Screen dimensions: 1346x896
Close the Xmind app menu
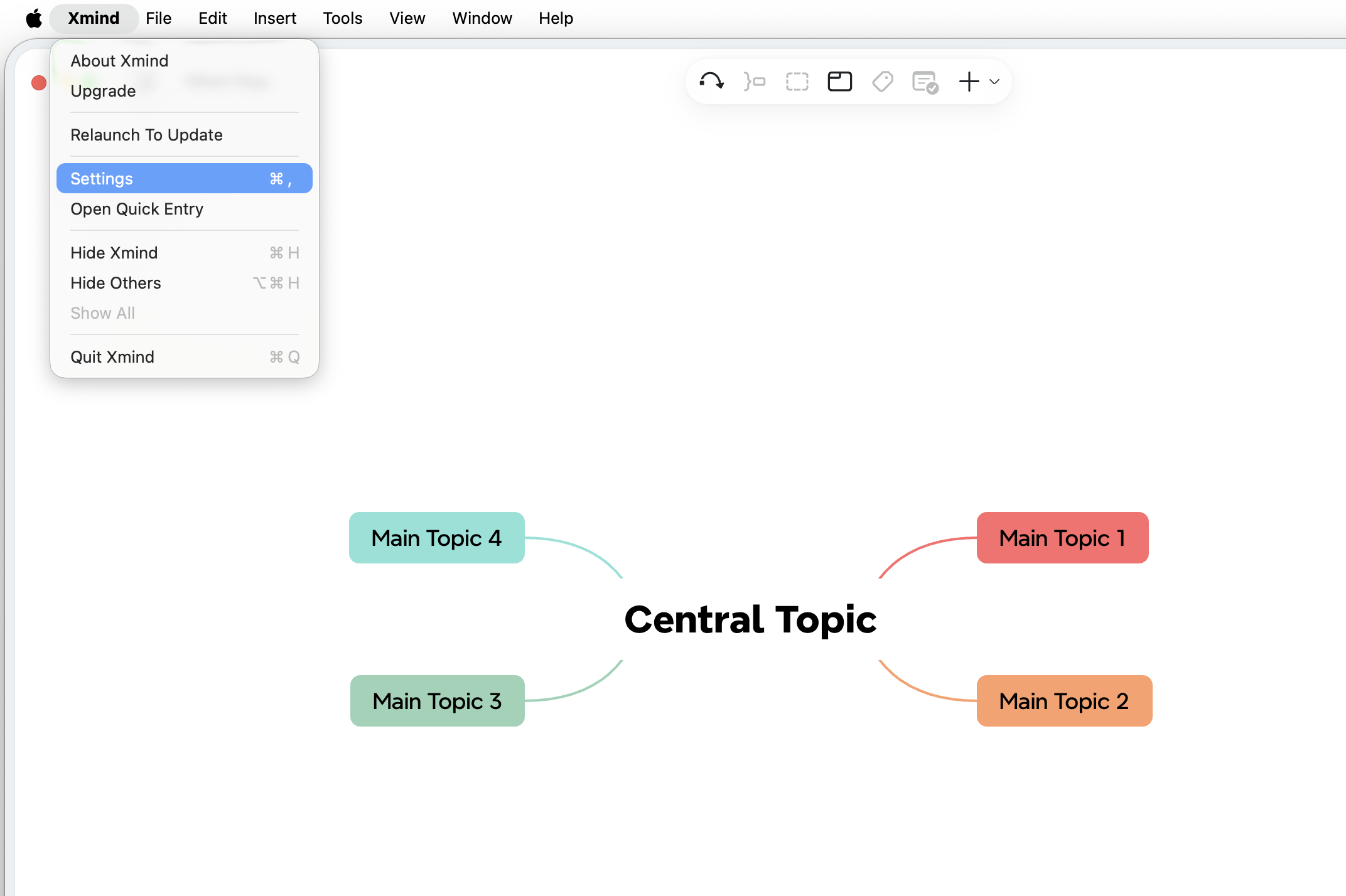tap(94, 18)
